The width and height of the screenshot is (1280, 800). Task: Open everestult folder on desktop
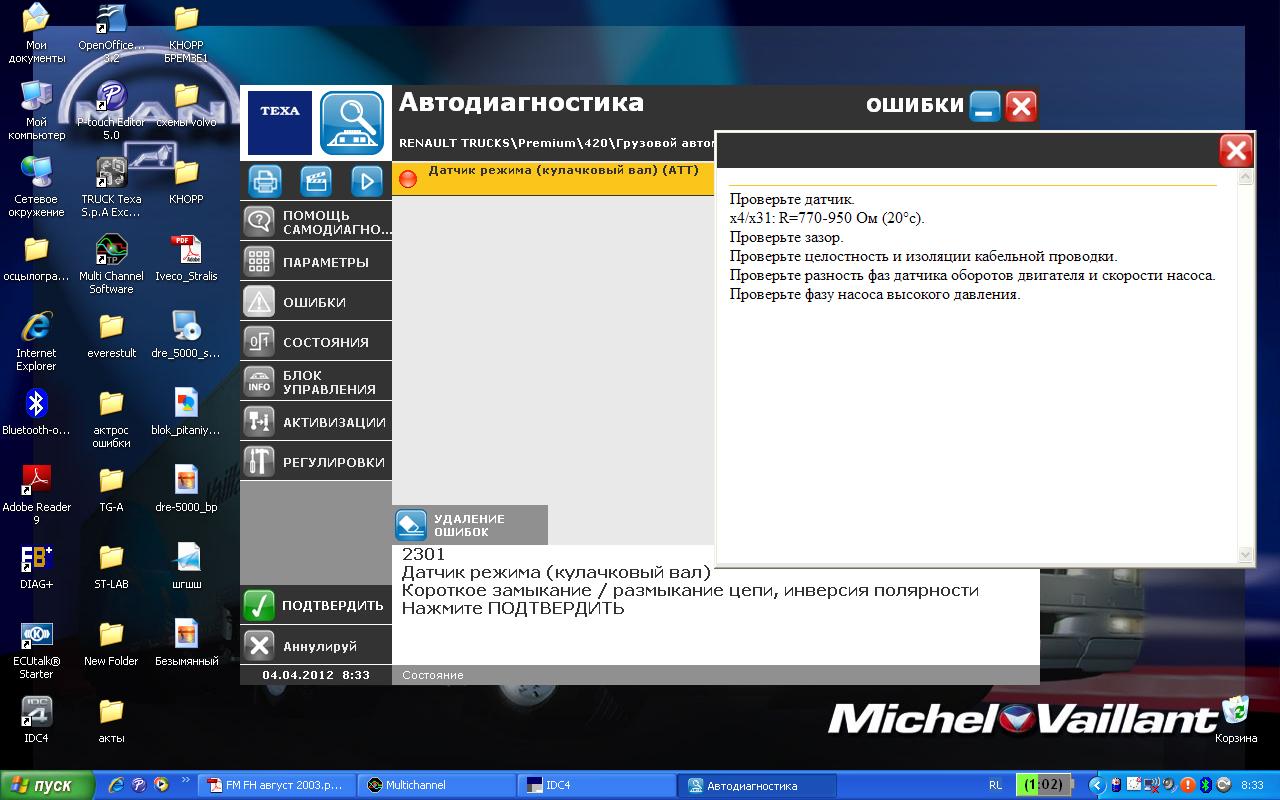(111, 336)
